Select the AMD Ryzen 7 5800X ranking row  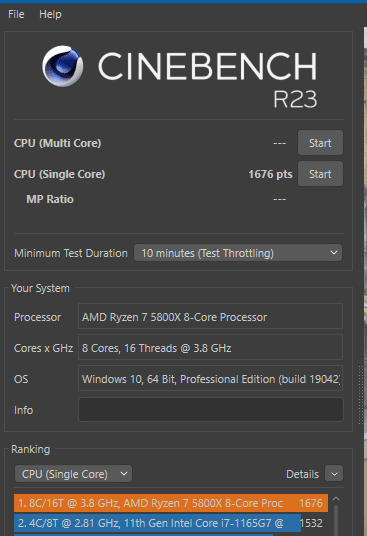pyautogui.click(x=171, y=503)
